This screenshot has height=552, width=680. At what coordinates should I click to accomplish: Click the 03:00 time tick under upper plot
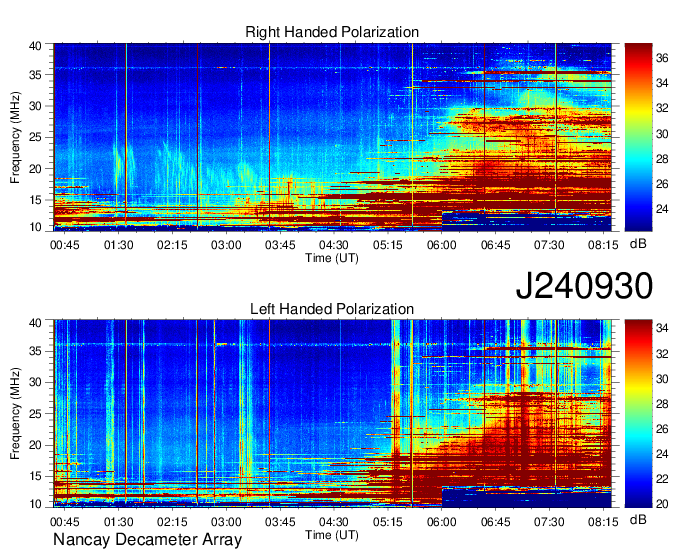point(226,245)
